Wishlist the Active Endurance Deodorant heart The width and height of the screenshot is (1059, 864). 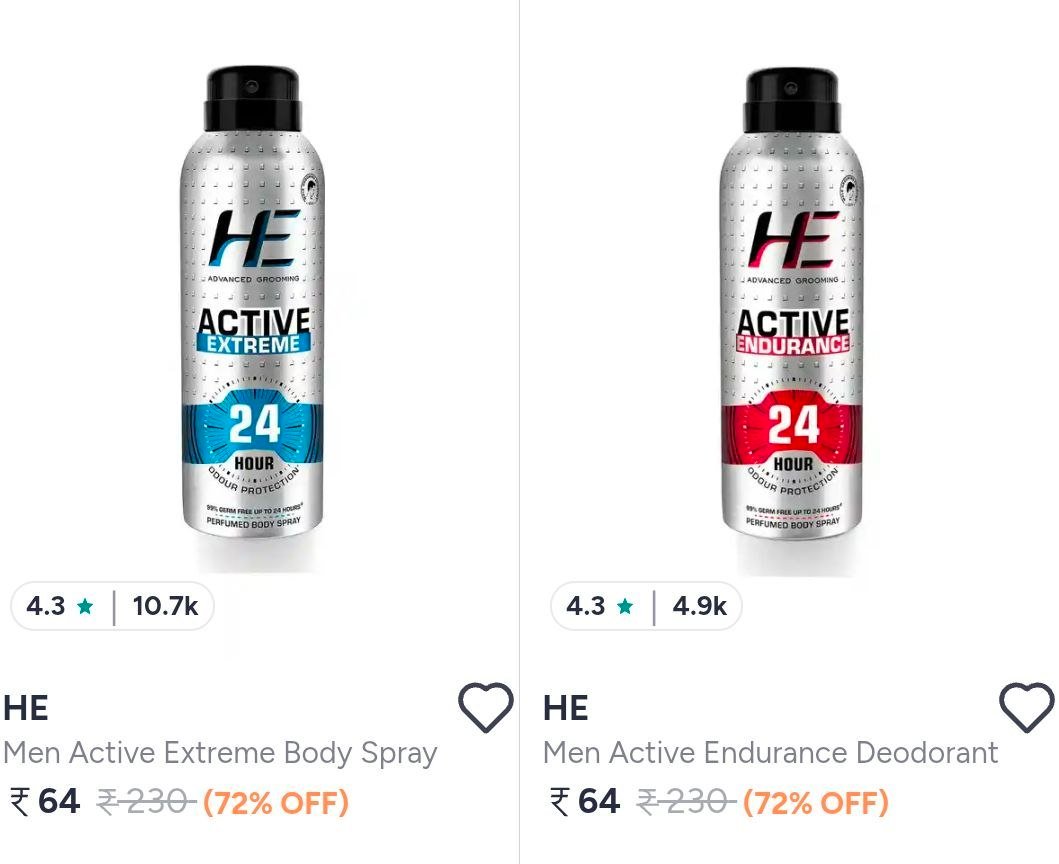1026,707
